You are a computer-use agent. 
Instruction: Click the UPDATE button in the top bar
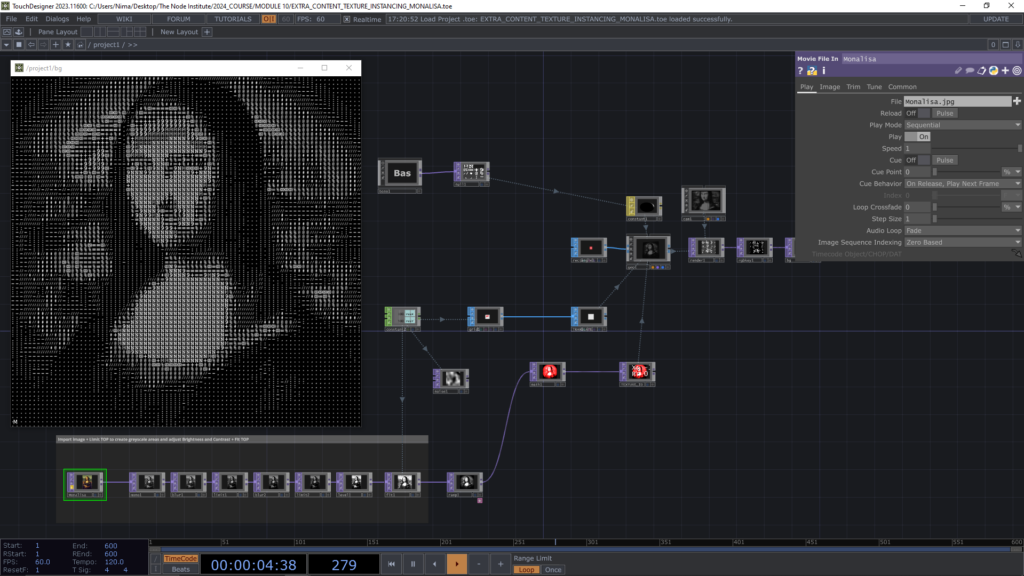click(x=996, y=19)
